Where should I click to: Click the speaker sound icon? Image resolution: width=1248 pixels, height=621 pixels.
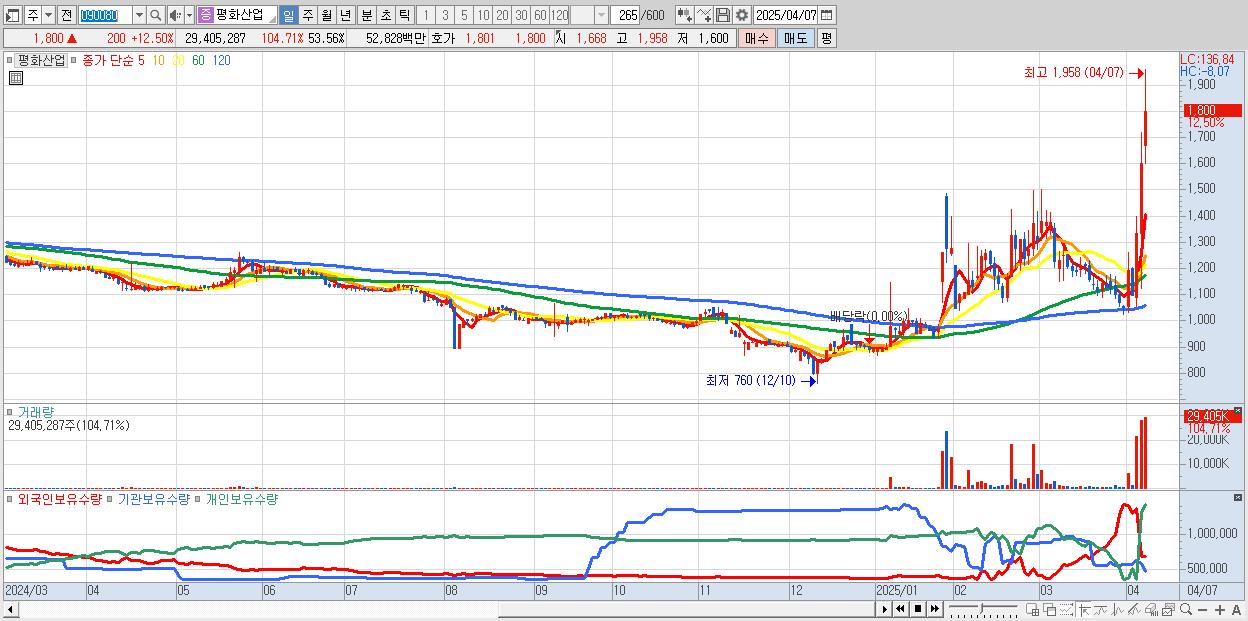pos(175,15)
